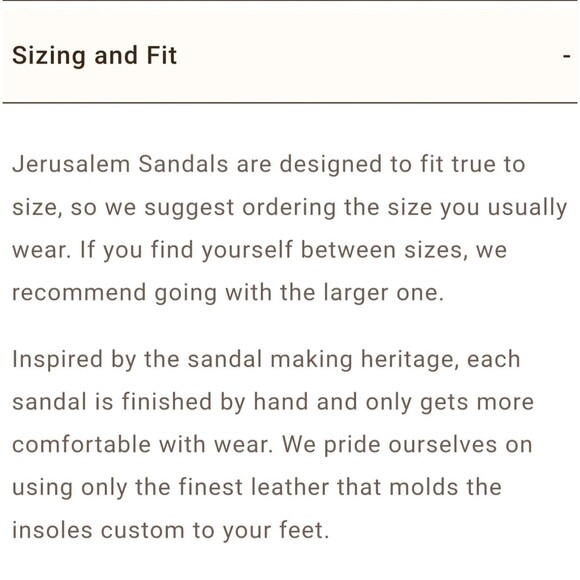Screen dimensions: 580x580
Task: Click the word 'Inspired' starting the second paragraph
Action: pos(57,360)
